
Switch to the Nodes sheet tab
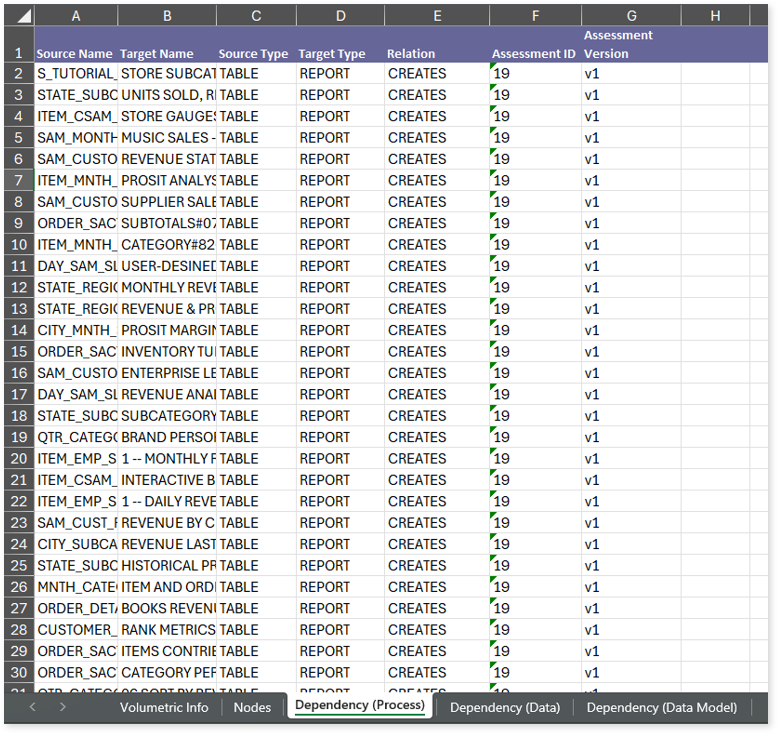(x=252, y=707)
